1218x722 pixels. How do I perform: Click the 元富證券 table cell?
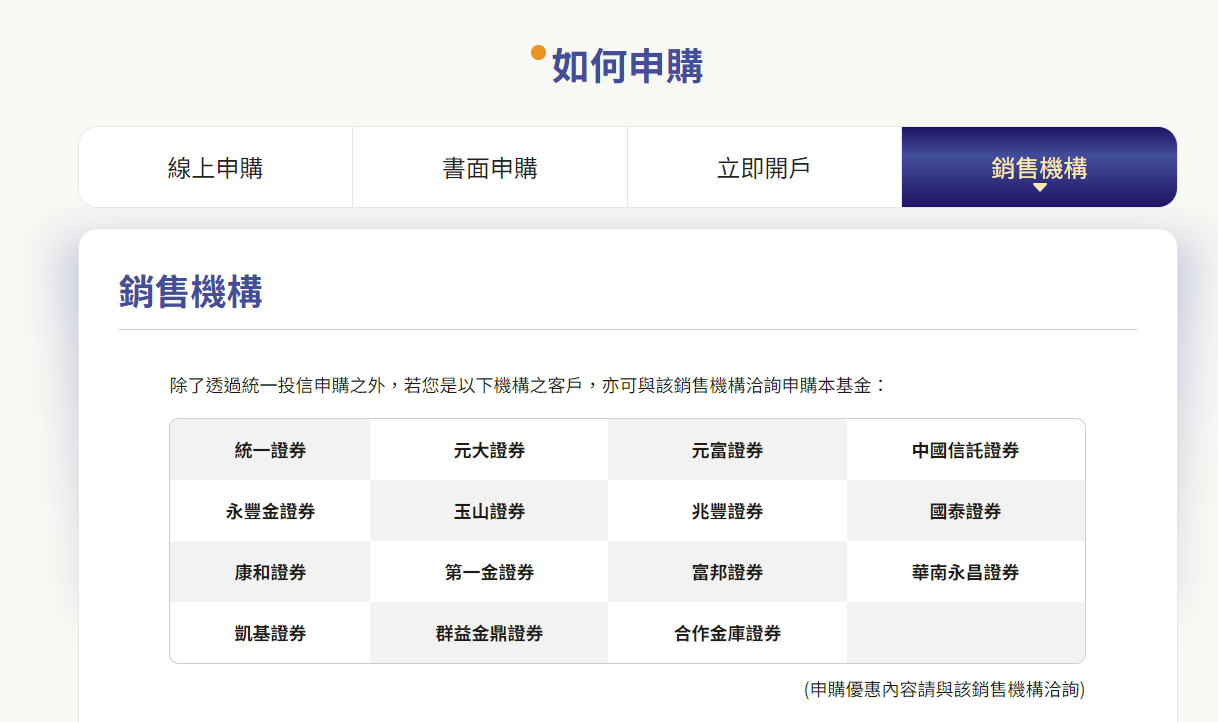click(x=727, y=450)
